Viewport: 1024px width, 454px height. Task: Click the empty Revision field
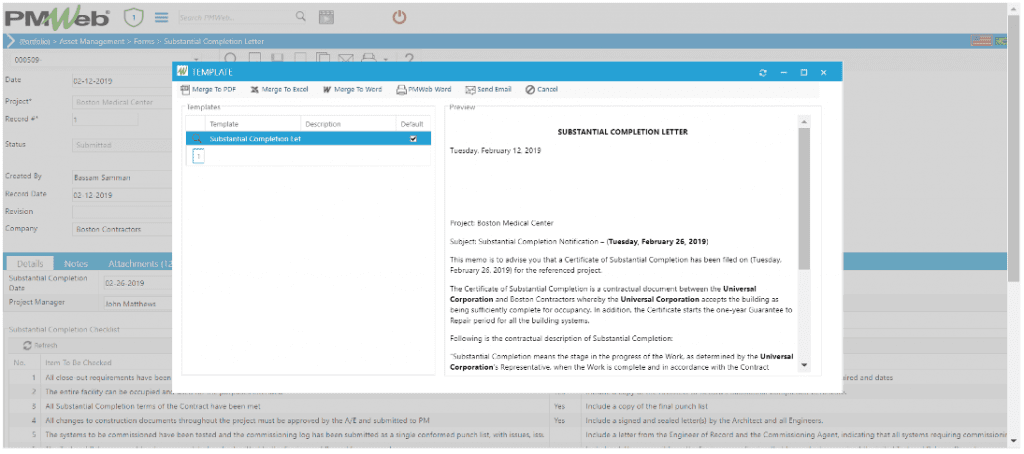[x=121, y=212]
